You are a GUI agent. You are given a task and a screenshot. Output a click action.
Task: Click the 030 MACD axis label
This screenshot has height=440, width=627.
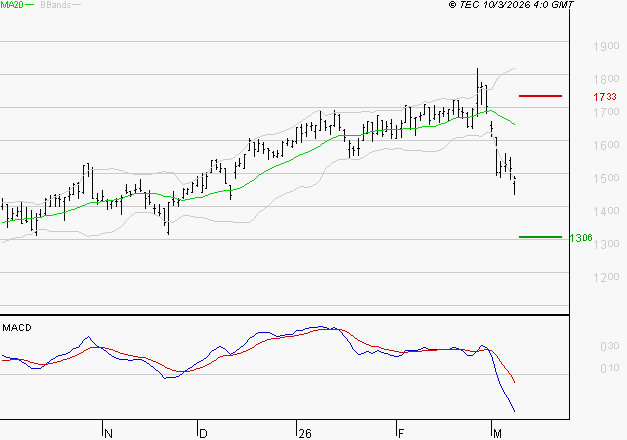coord(610,346)
